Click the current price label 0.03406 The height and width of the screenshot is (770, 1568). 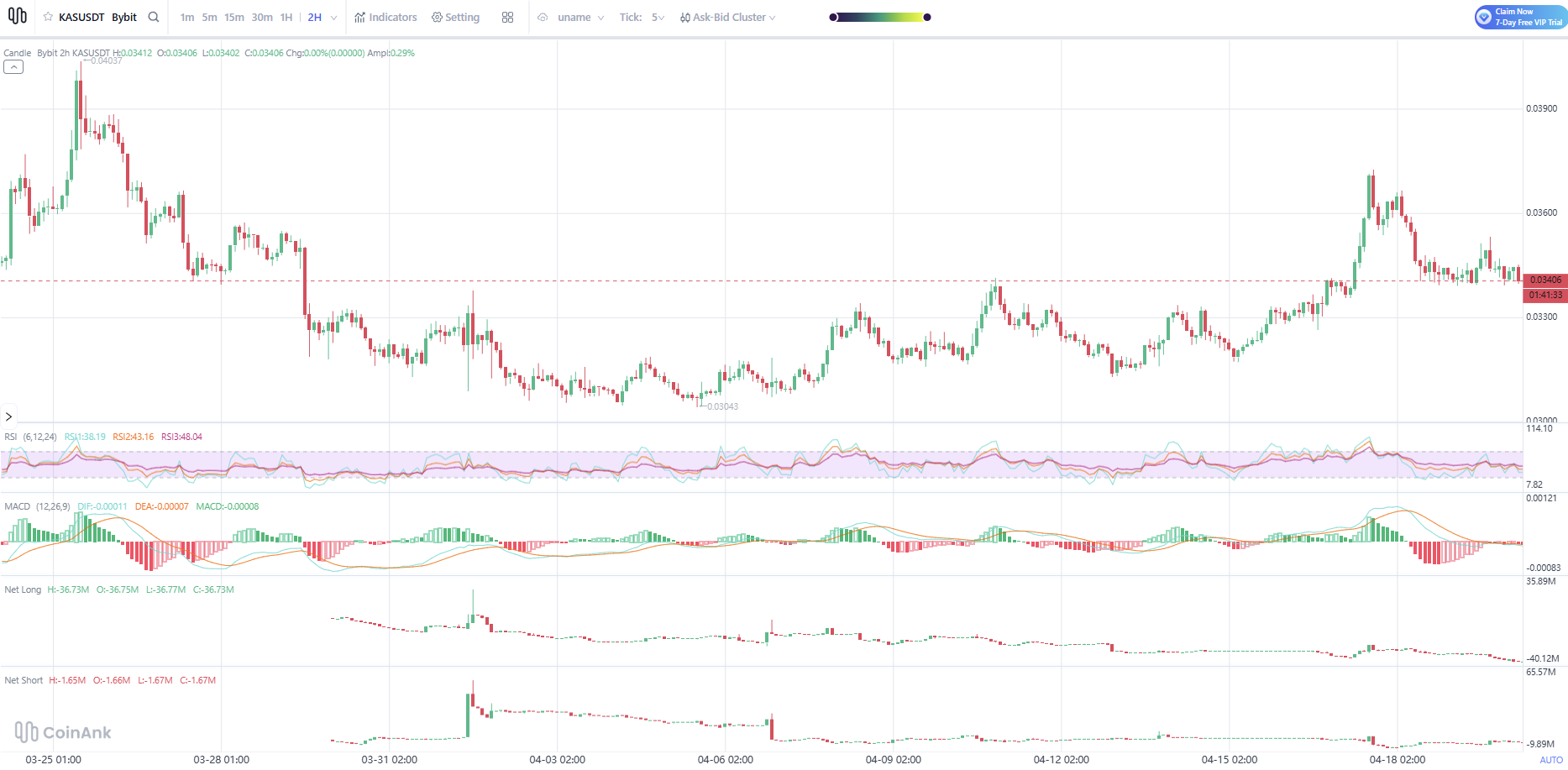pos(1545,280)
